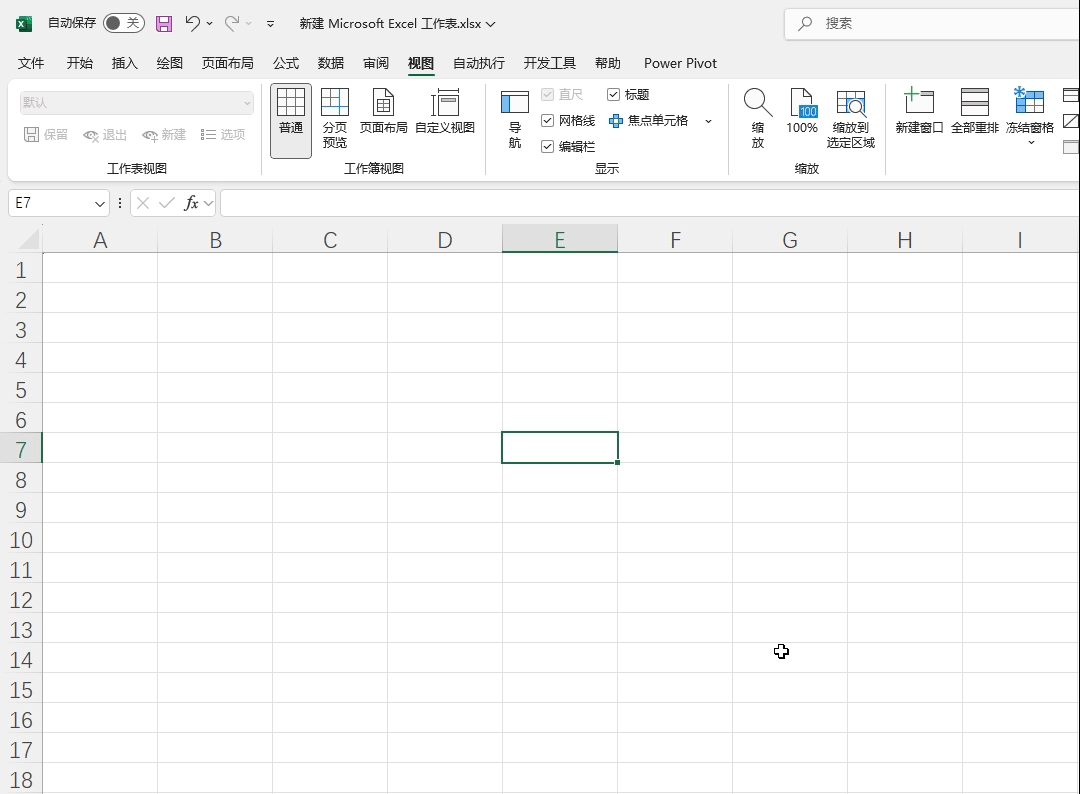Select row 3 header

coord(21,330)
